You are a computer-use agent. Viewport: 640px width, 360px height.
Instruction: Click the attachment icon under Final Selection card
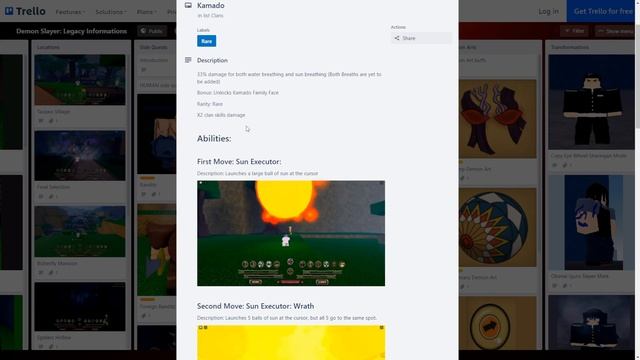pyautogui.click(x=51, y=197)
